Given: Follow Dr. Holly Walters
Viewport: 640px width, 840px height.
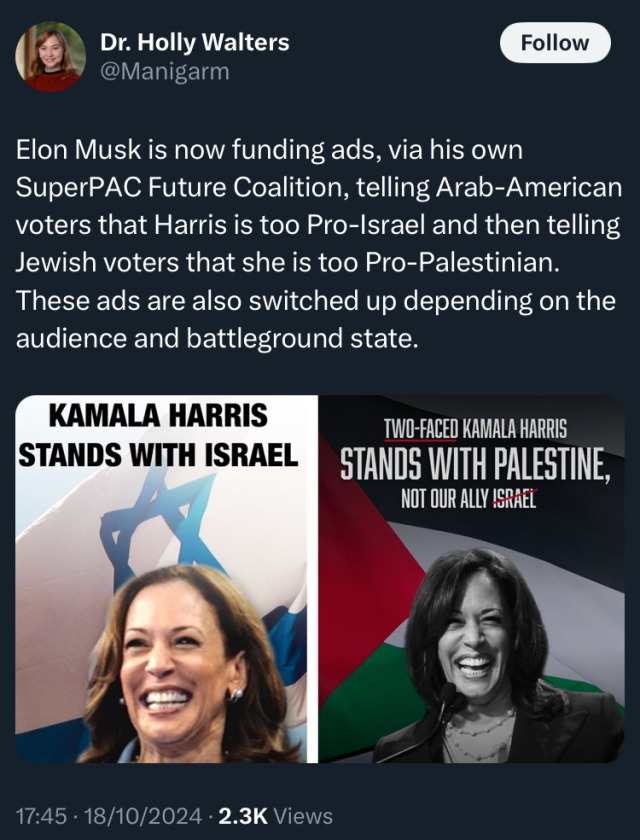Looking at the screenshot, I should tap(555, 43).
